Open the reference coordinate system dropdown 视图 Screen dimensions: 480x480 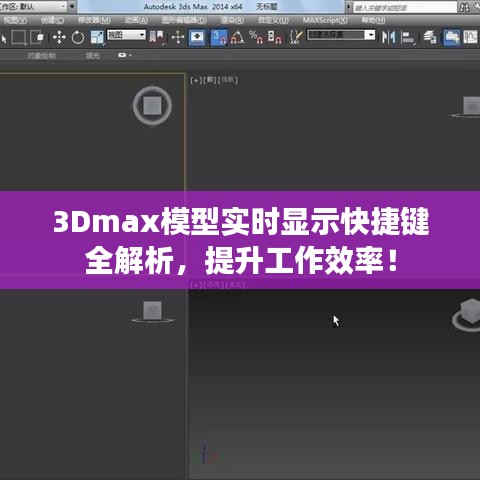point(126,35)
